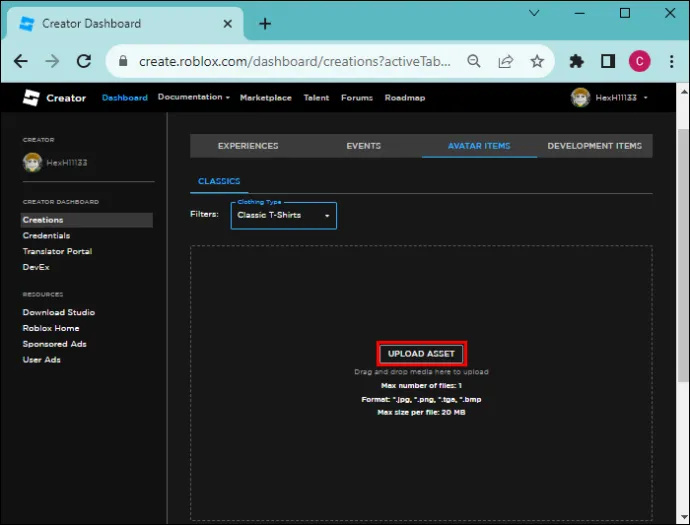This screenshot has width=690, height=525.
Task: Open the Roadmap nav item
Action: 404,98
